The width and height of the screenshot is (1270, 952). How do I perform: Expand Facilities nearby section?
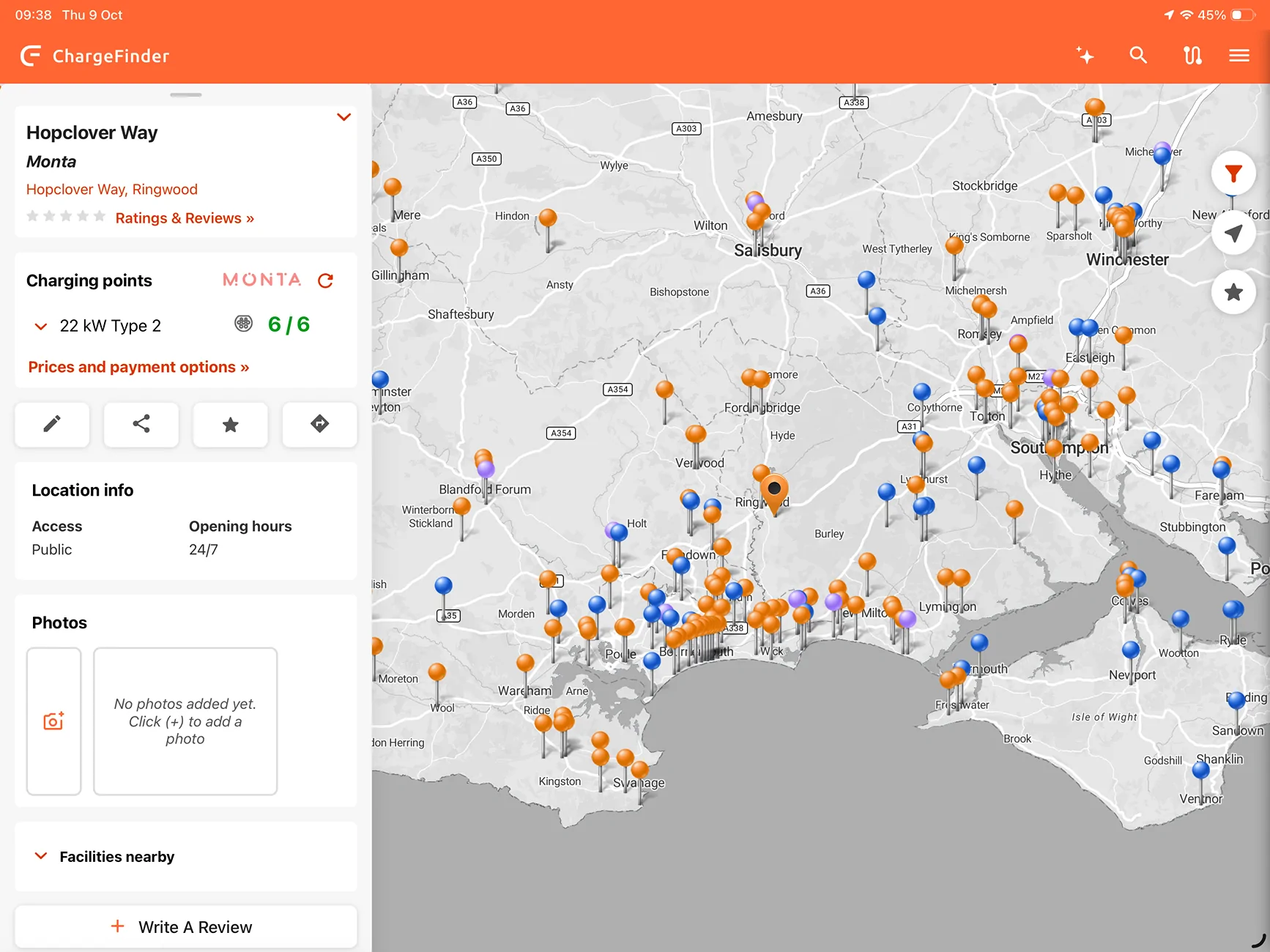point(186,857)
